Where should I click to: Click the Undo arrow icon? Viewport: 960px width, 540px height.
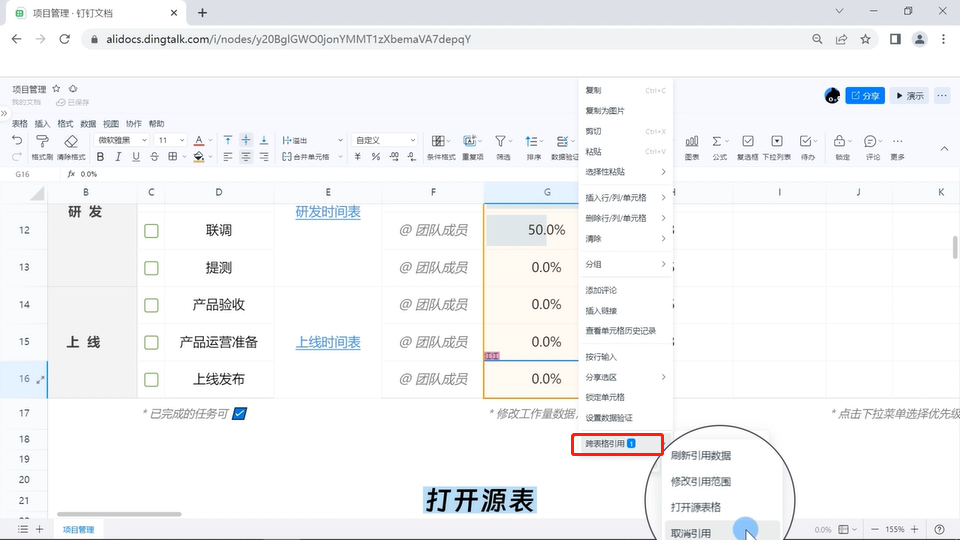tap(17, 141)
